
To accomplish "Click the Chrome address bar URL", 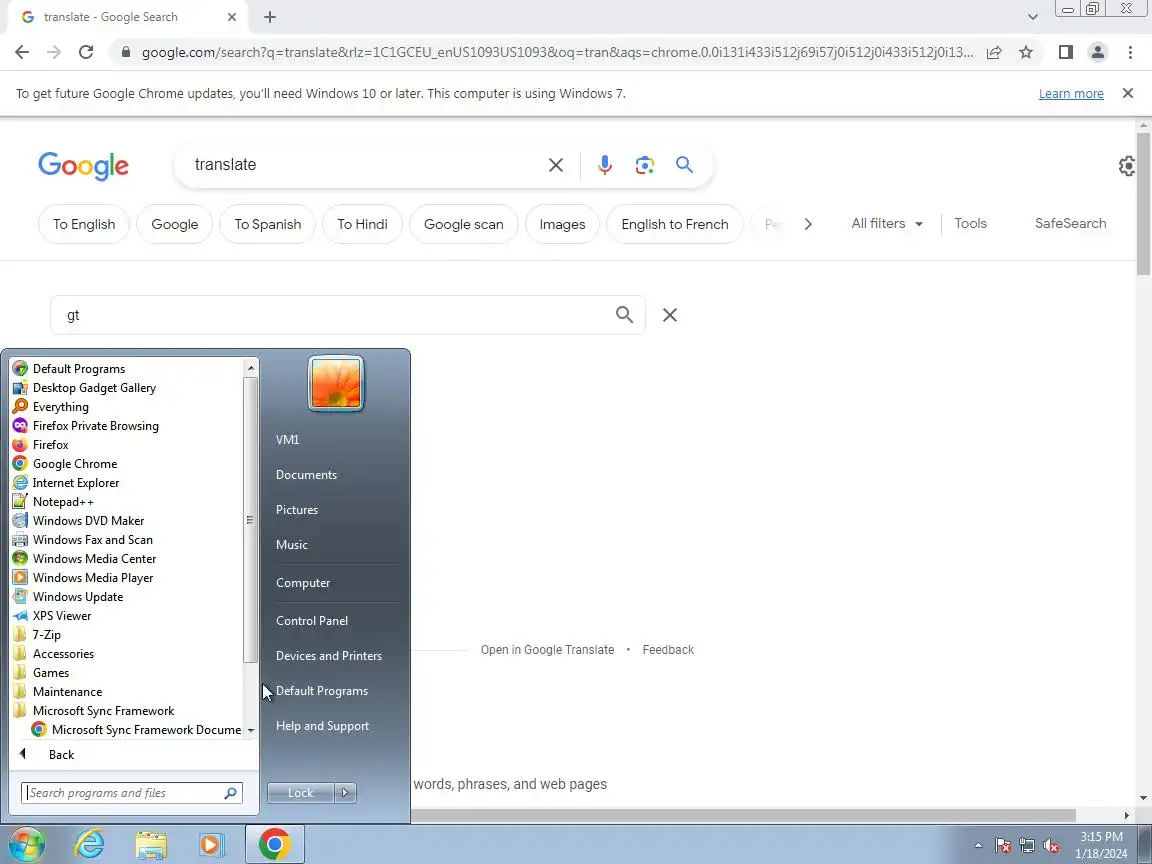I will click(557, 52).
